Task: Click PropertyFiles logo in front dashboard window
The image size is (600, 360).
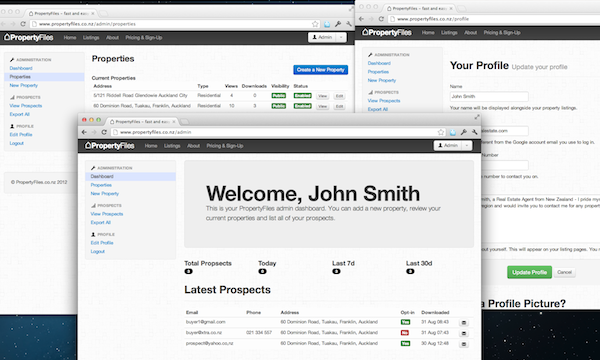Action: pyautogui.click(x=109, y=146)
